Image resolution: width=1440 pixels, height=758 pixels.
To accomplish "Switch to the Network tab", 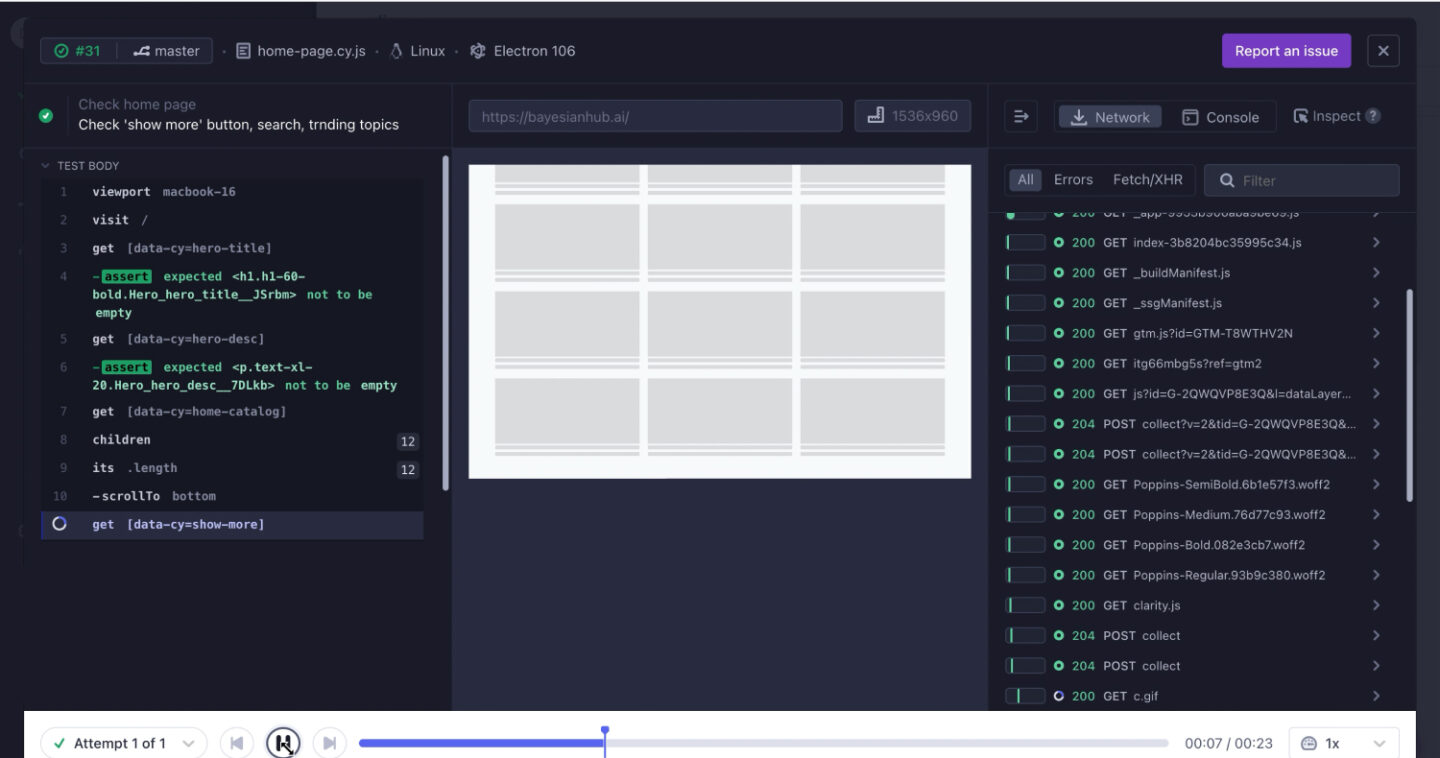I will coord(1110,117).
